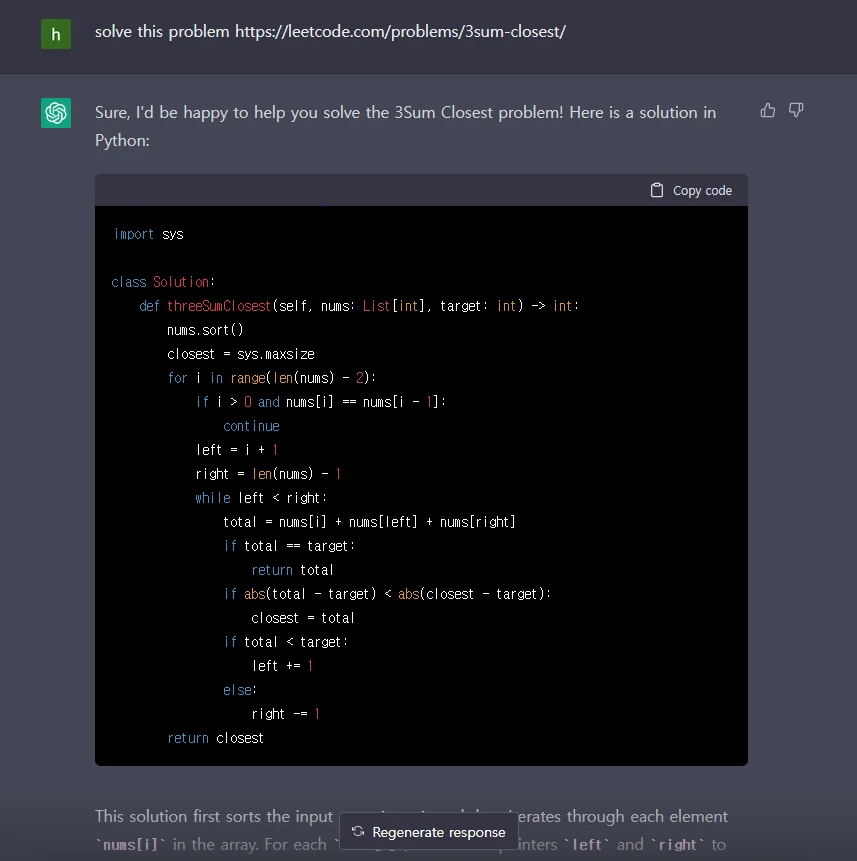Screen dimensions: 857x861
Task: Click 'closest = sys.maxsize' line
Action: click(x=240, y=354)
